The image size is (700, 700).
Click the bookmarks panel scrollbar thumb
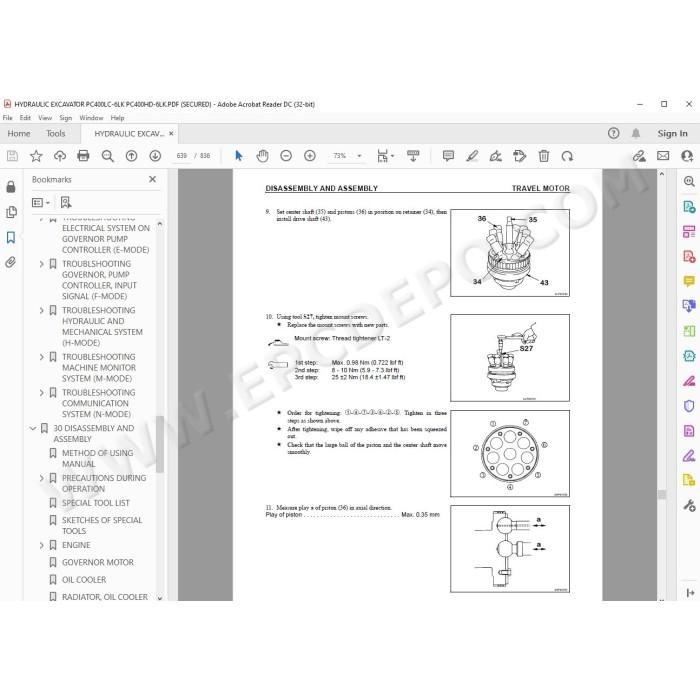(x=159, y=444)
